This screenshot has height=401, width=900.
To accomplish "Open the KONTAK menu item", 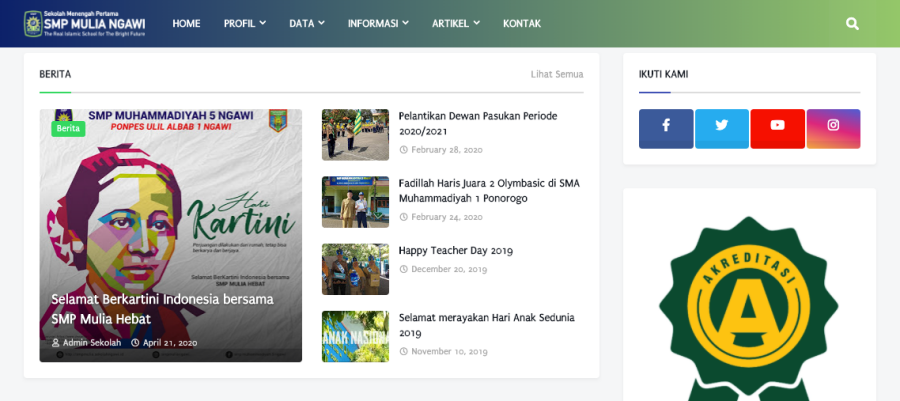I will click(522, 24).
